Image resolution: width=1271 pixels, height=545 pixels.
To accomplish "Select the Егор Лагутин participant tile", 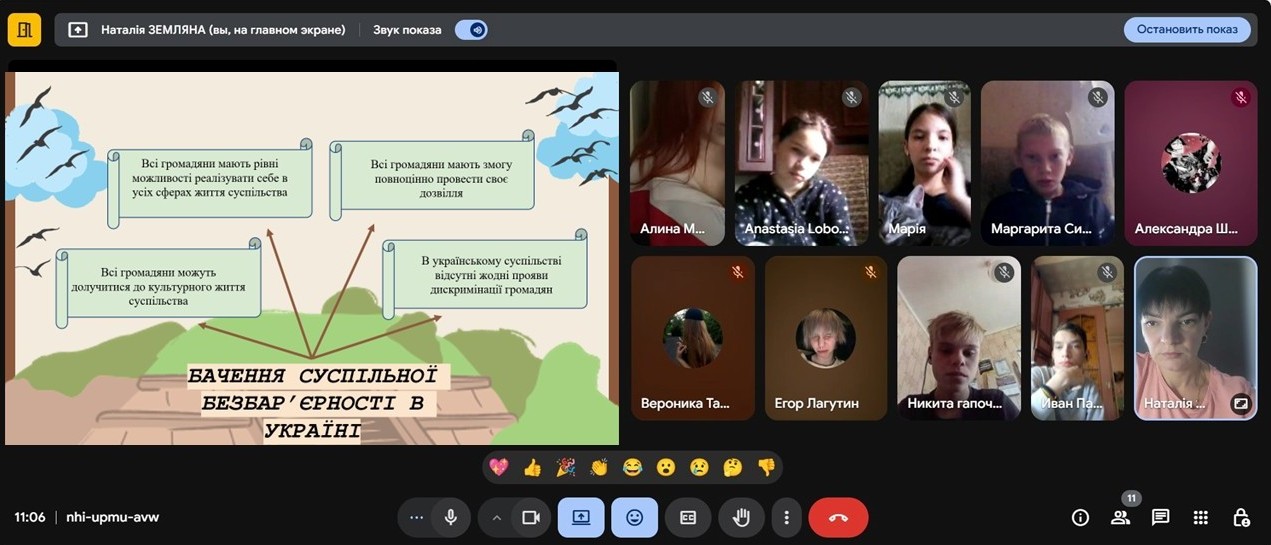I will [x=827, y=338].
